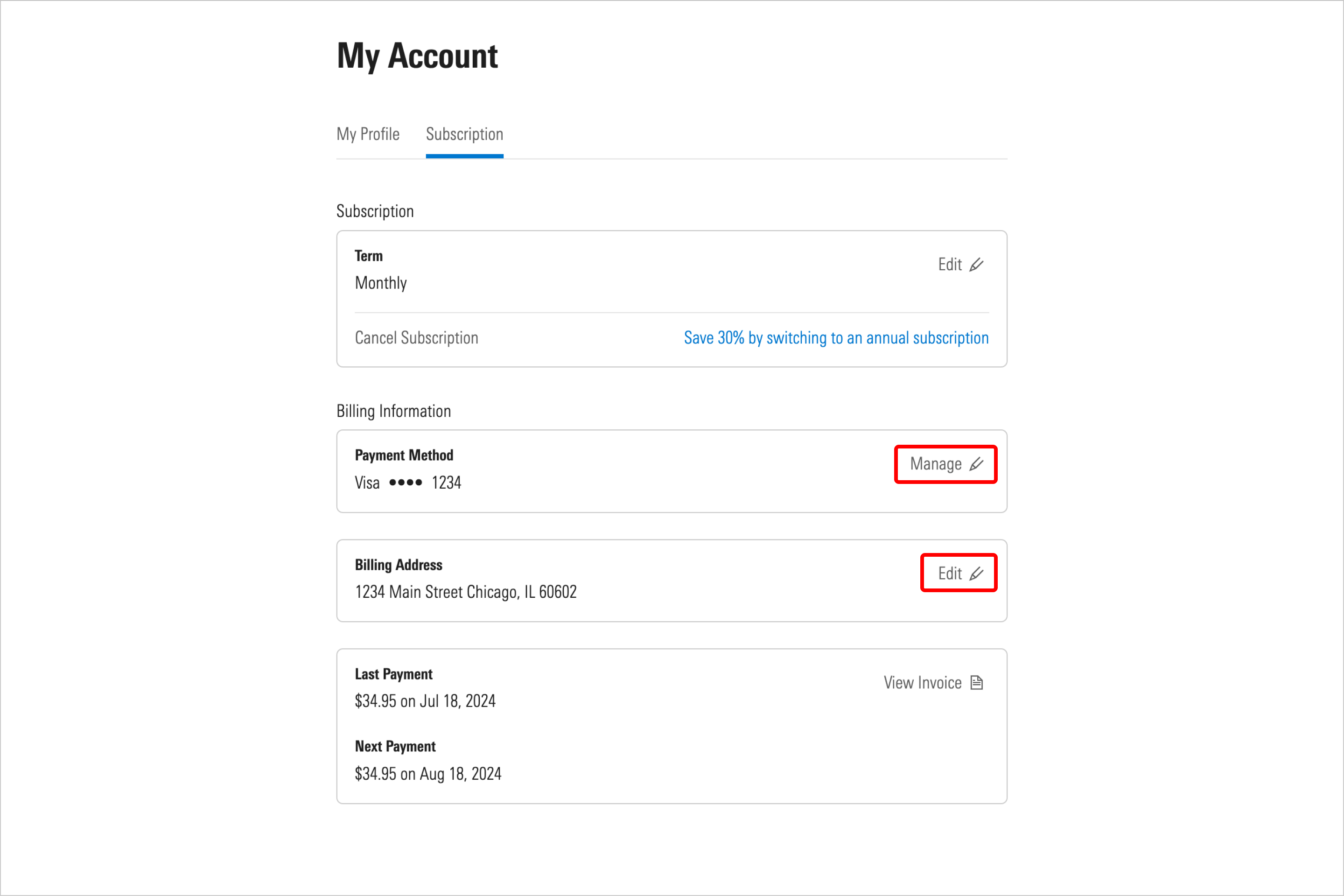Open the My Profile tab
Viewport: 1344px width, 896px height.
(x=368, y=134)
